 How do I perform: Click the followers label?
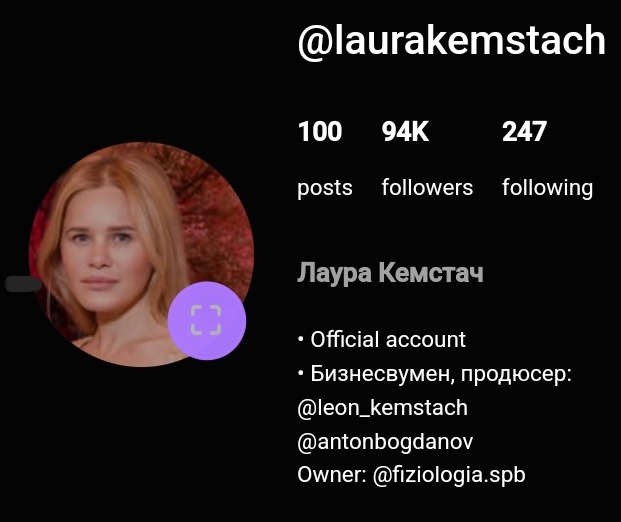click(427, 187)
